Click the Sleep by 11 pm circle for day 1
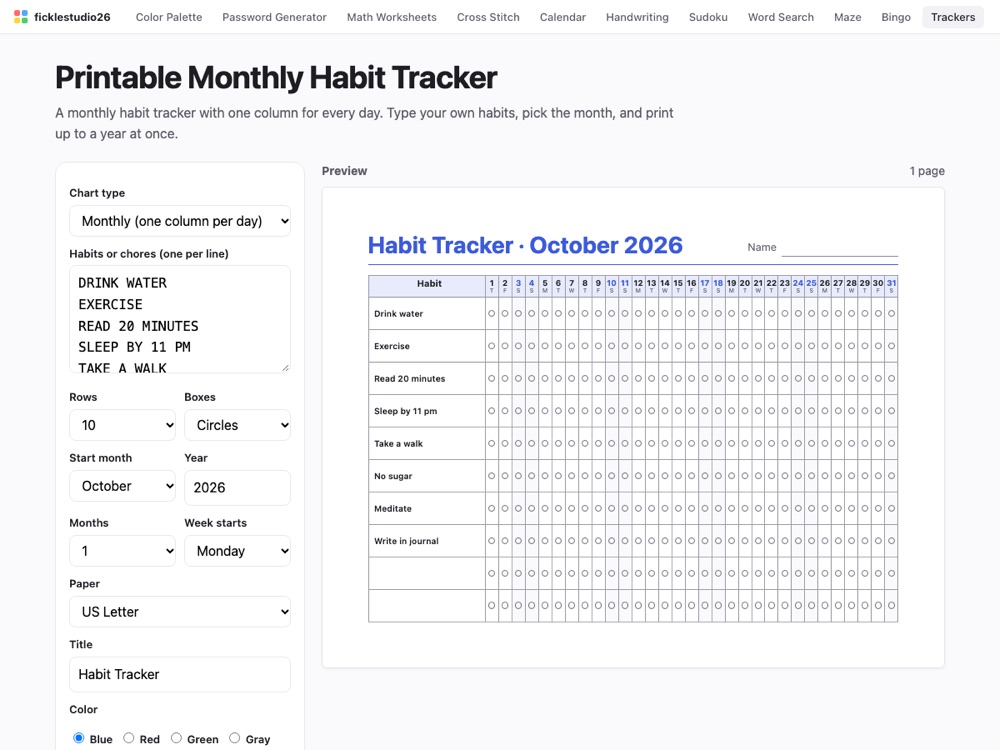 point(492,411)
